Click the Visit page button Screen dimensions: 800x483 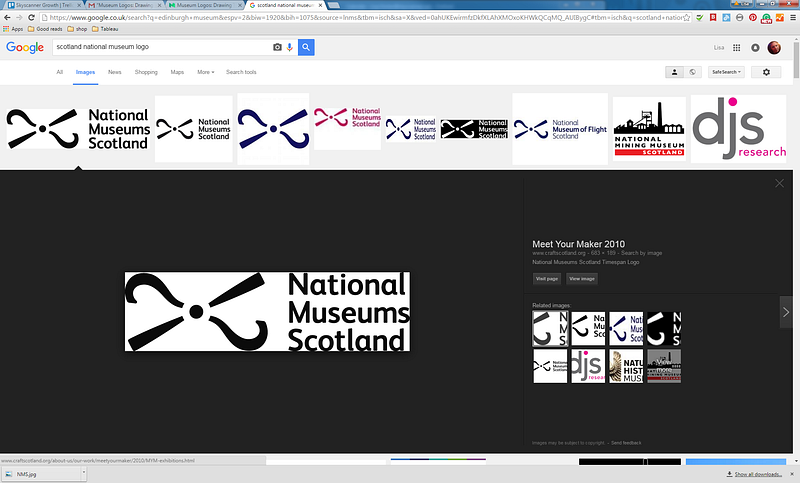(x=547, y=278)
